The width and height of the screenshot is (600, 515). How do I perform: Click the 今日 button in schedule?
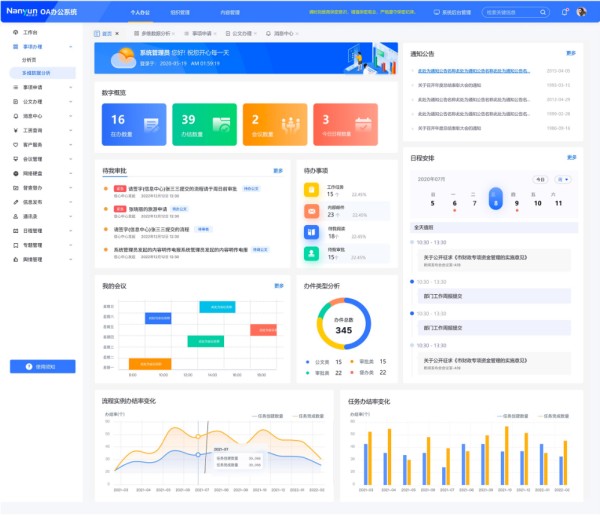[x=540, y=179]
